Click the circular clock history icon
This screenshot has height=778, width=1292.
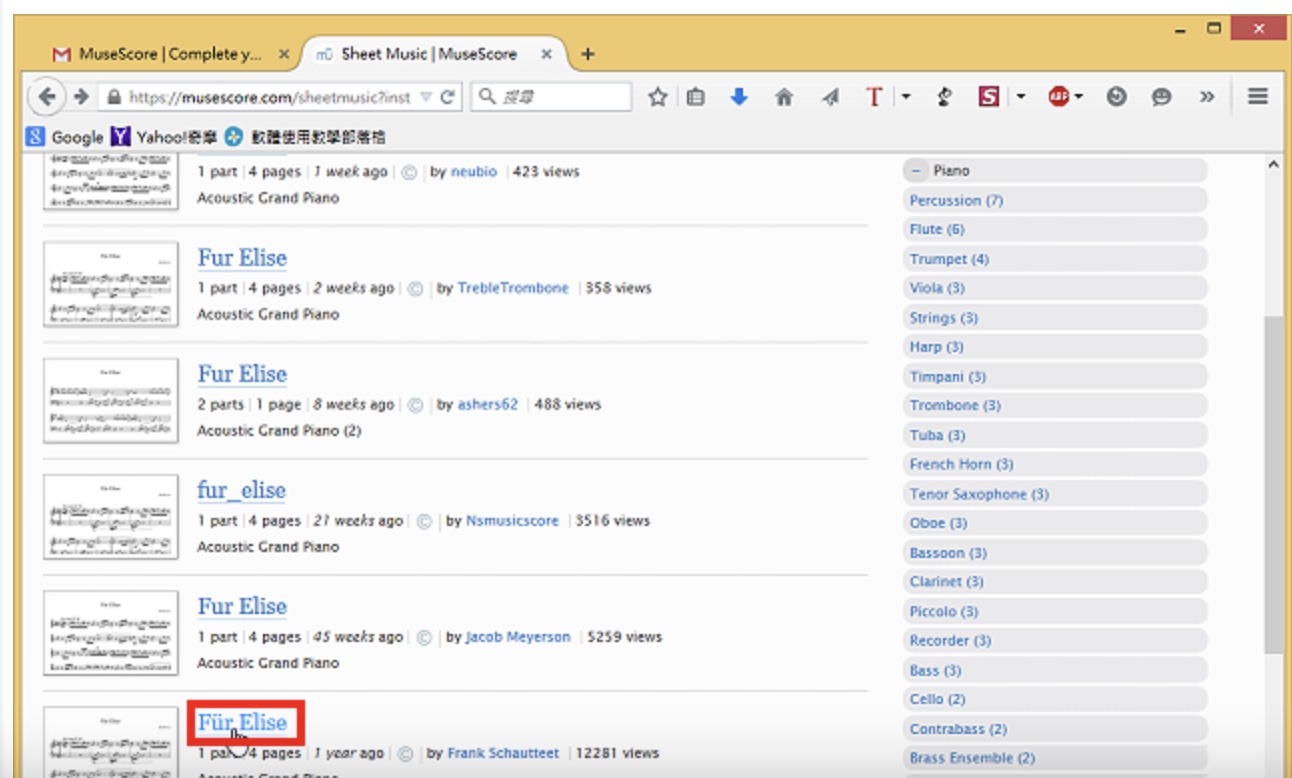coord(1117,97)
